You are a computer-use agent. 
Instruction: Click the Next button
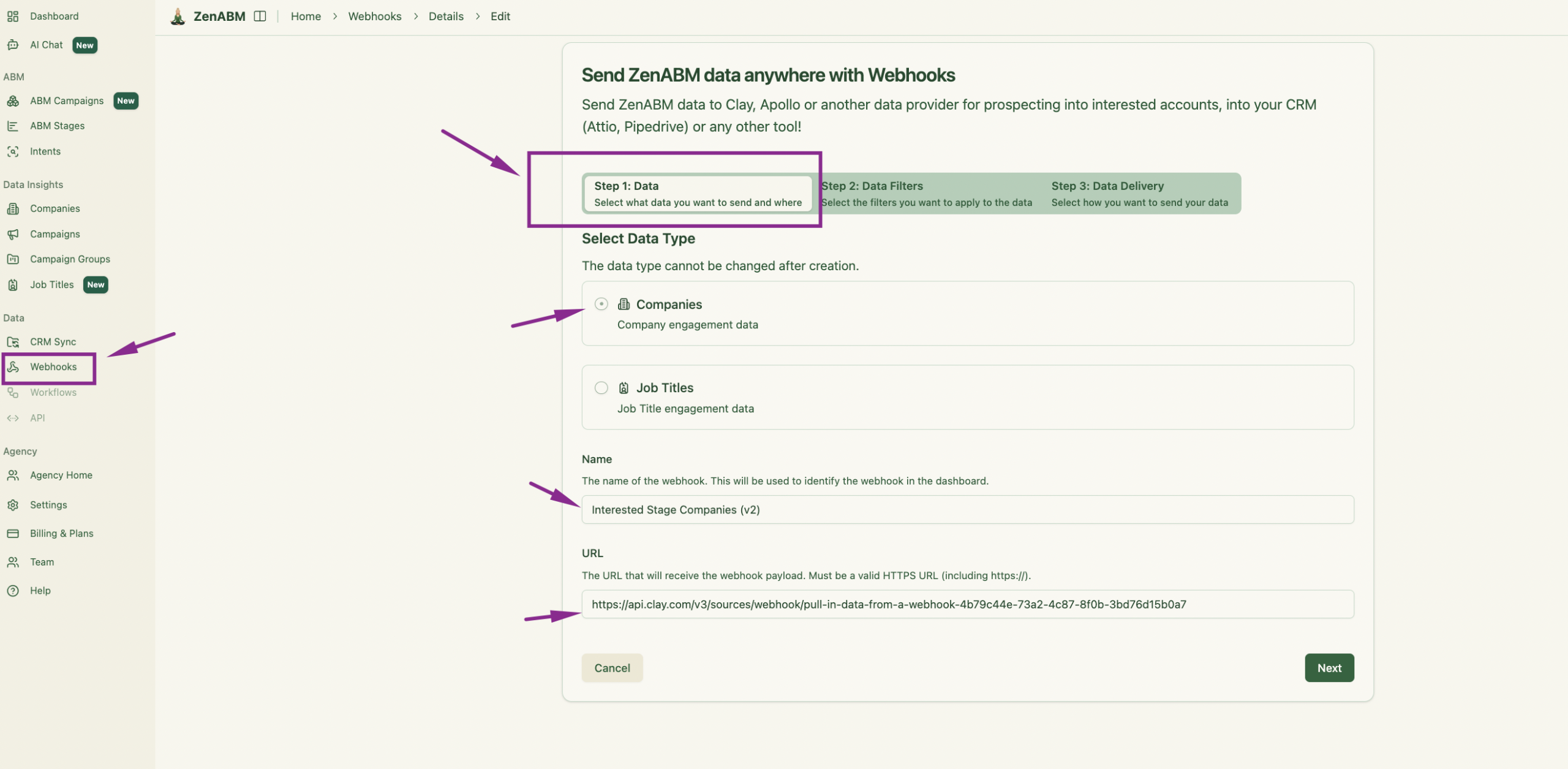[1329, 667]
